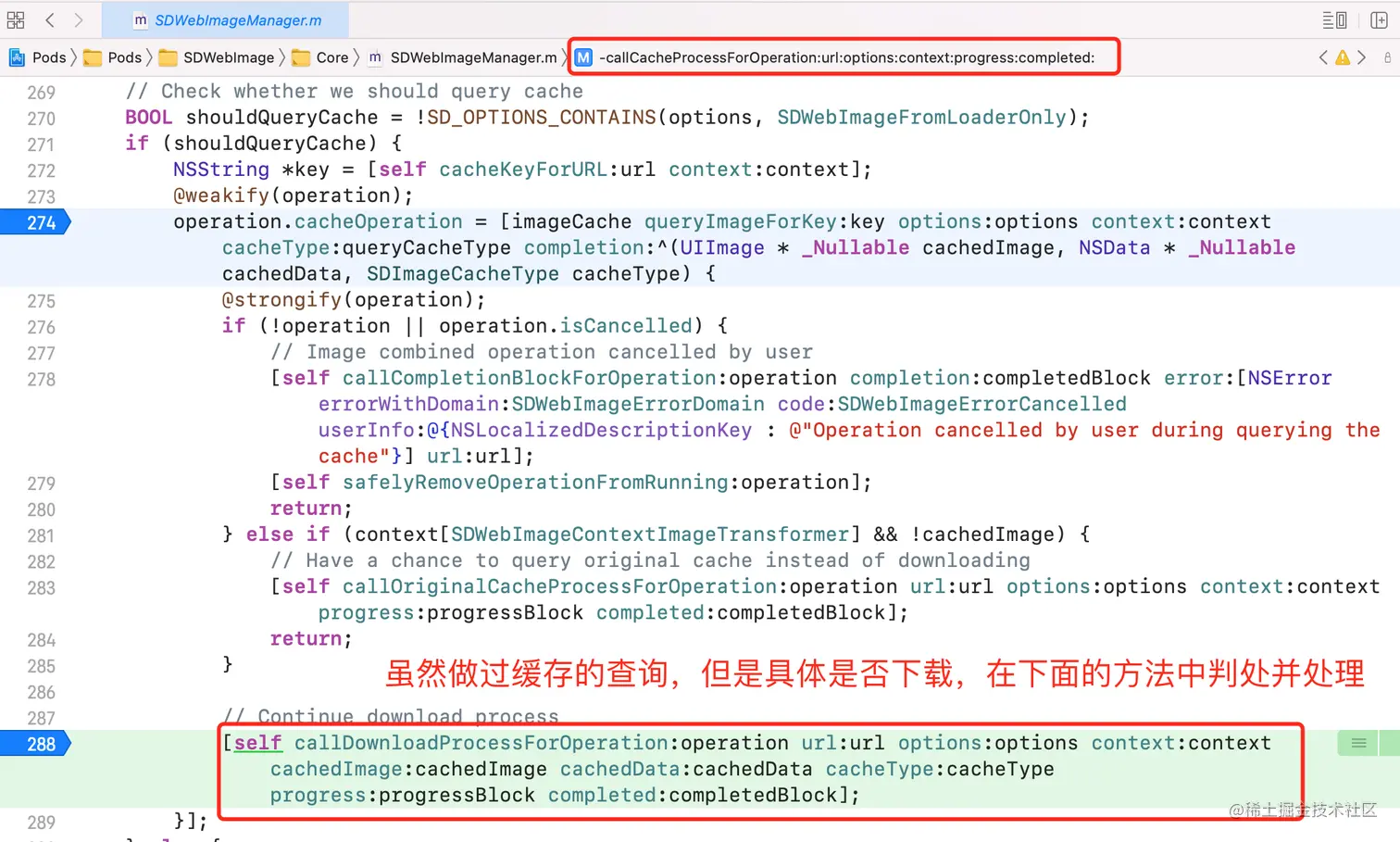Click SD_OPTIONS_CONTAINS macro on line 270
Viewport: 1400px width, 842px height.
pyautogui.click(x=542, y=118)
